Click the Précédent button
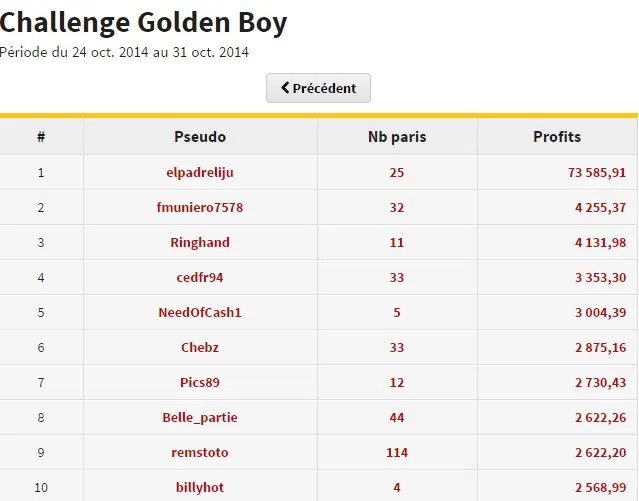Viewport: 639px width, 501px height. pyautogui.click(x=318, y=88)
